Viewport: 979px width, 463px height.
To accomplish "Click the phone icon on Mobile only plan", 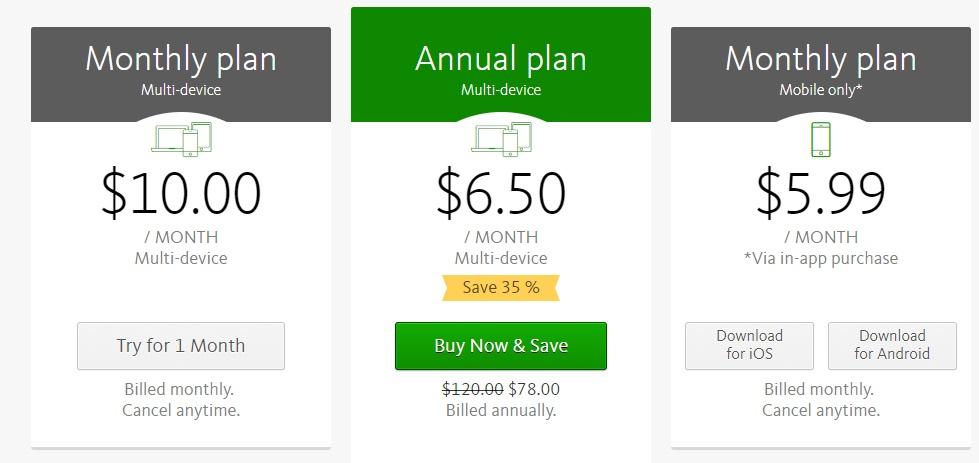I will pos(820,139).
